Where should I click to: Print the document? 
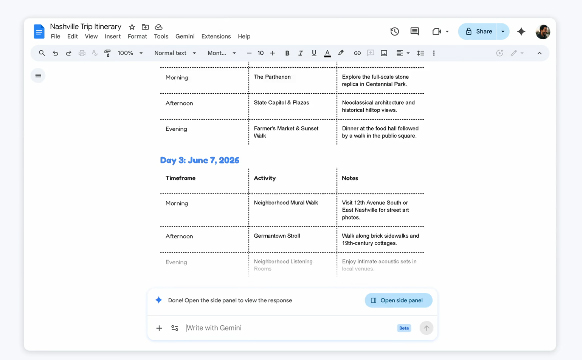[x=82, y=53]
